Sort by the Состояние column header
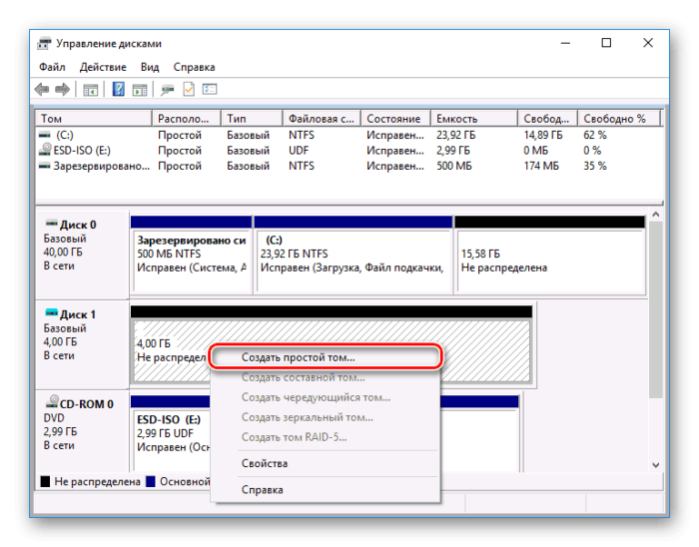 tap(395, 119)
